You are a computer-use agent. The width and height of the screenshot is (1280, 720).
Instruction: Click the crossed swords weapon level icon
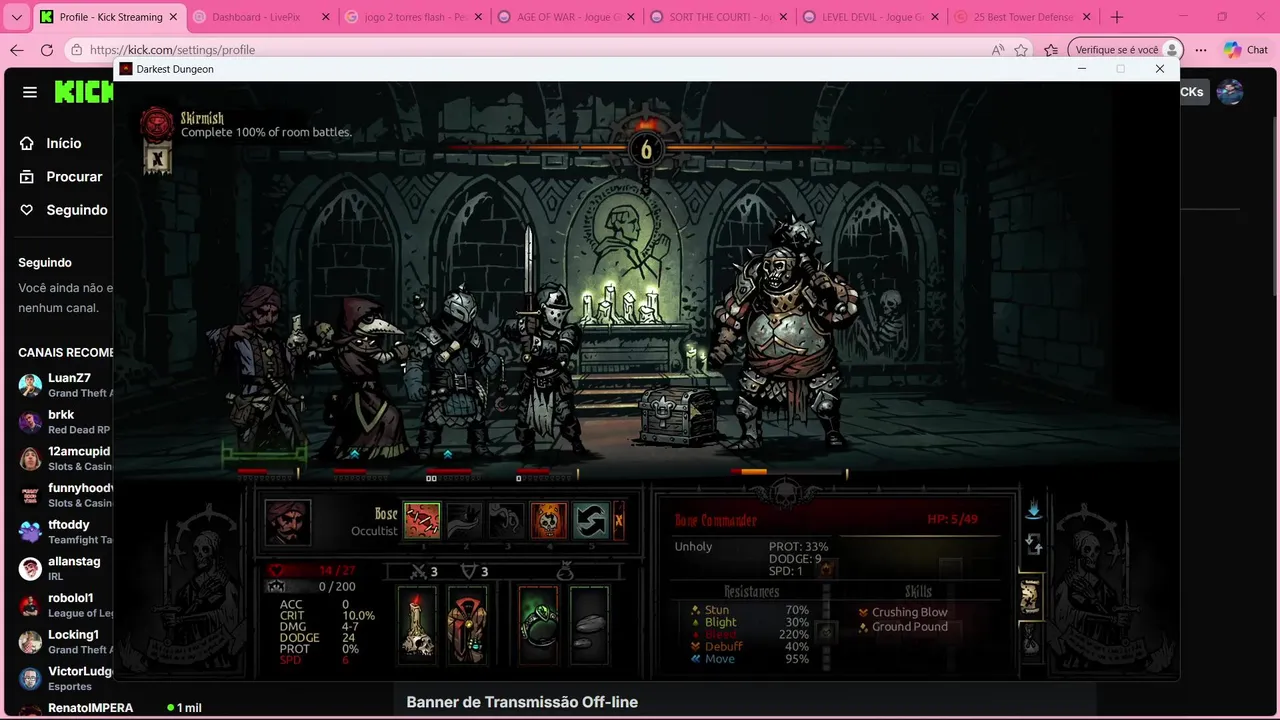pos(420,571)
